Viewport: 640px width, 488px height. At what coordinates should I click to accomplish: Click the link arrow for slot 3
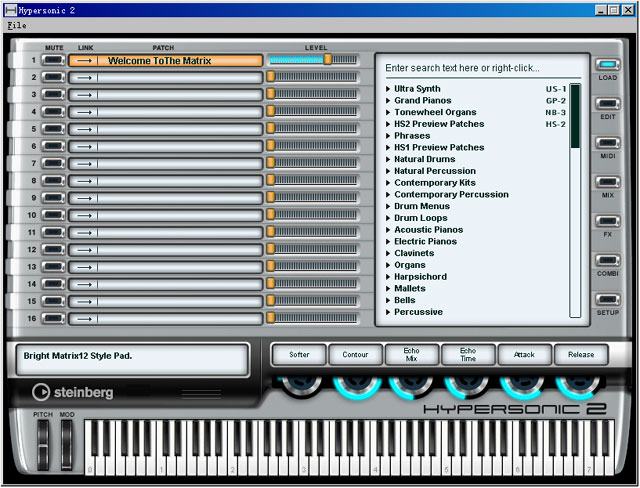point(84,95)
